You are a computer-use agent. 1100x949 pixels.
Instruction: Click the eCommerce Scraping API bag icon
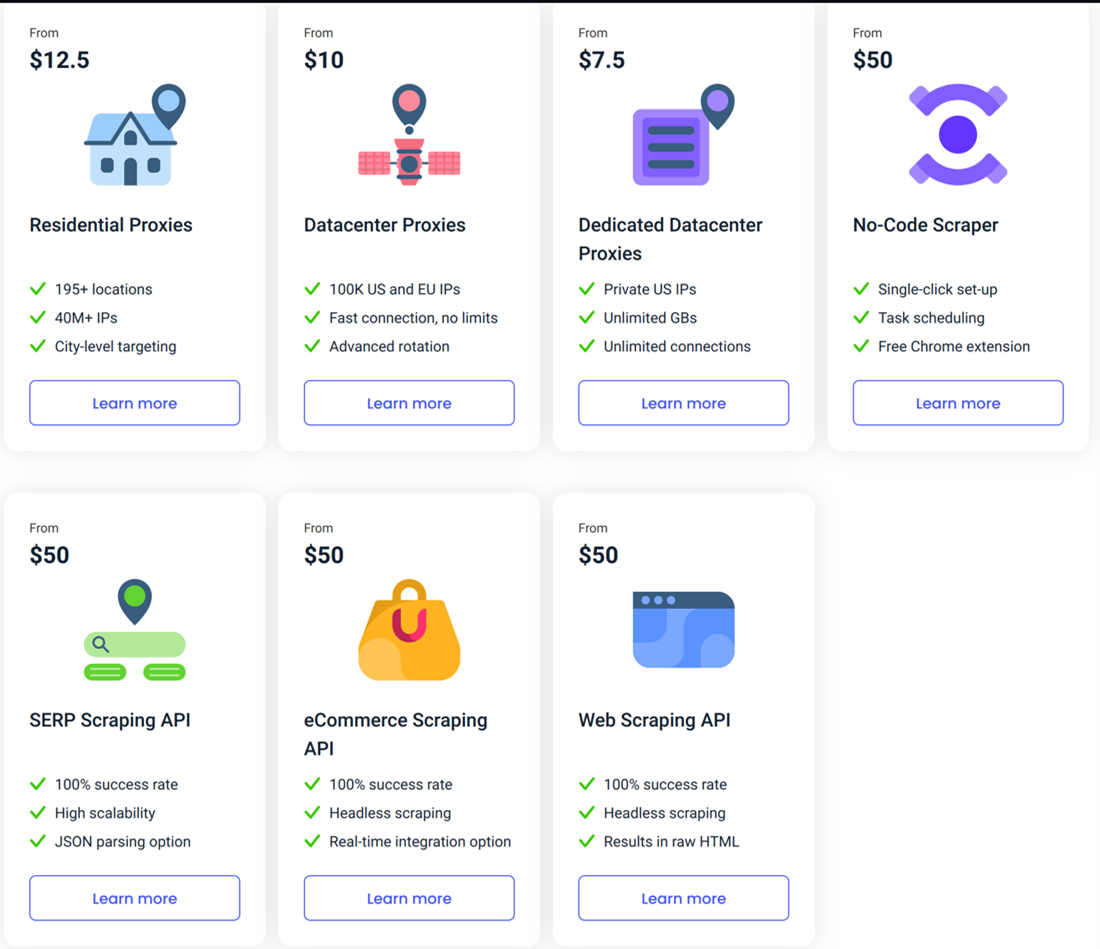[x=409, y=631]
